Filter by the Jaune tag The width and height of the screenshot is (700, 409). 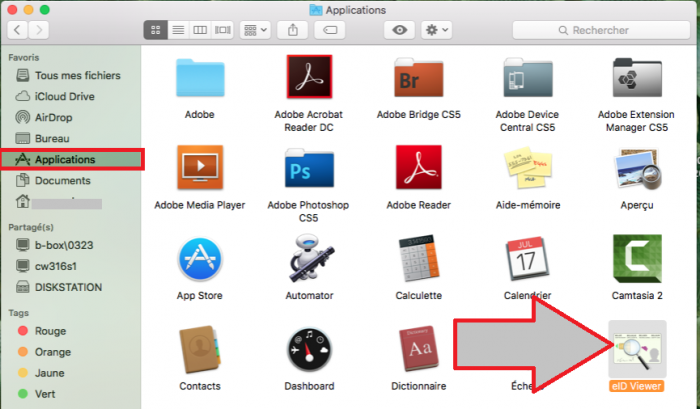[71, 373]
